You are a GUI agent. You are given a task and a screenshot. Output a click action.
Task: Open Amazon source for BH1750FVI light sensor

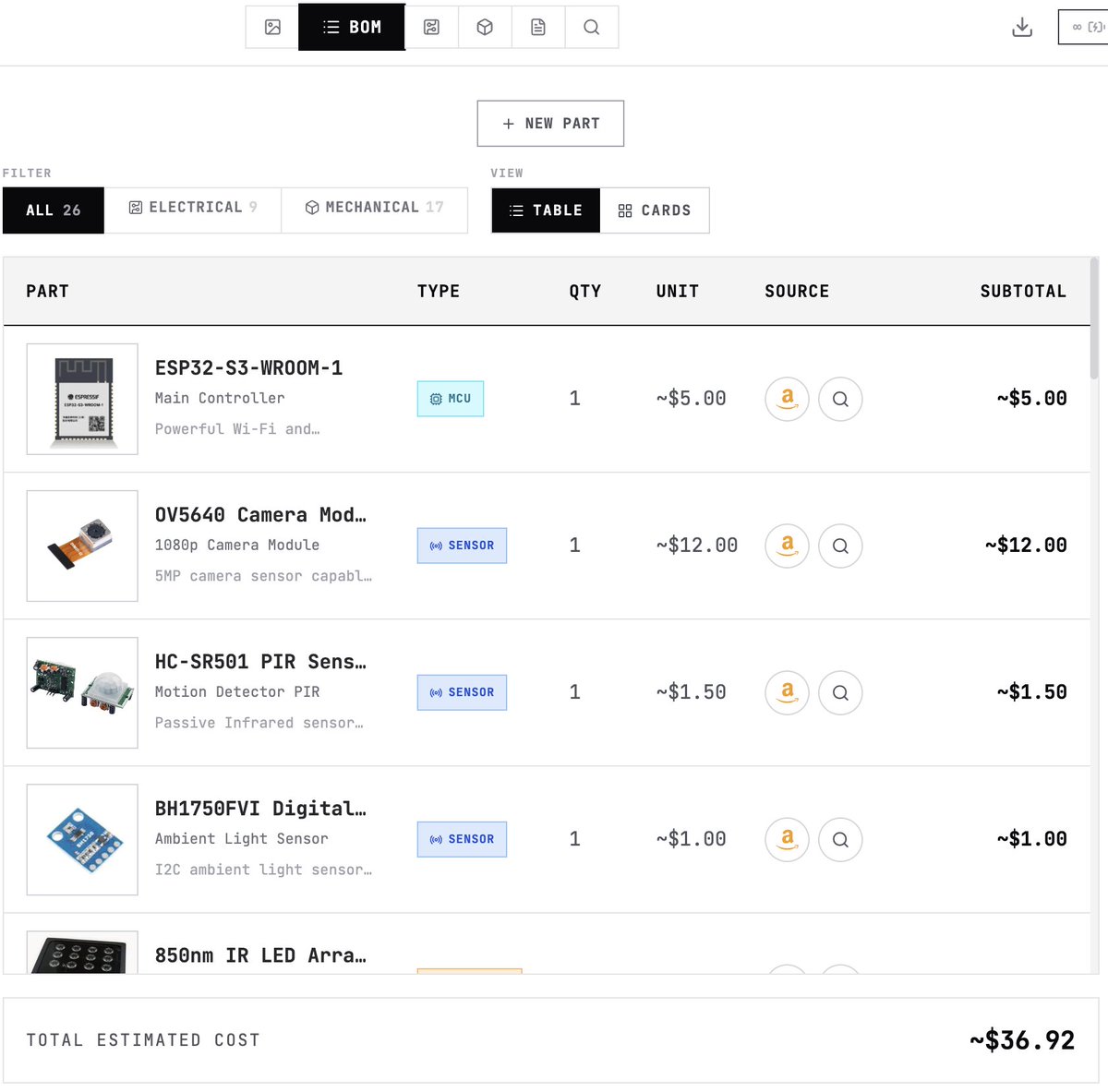pyautogui.click(x=788, y=839)
